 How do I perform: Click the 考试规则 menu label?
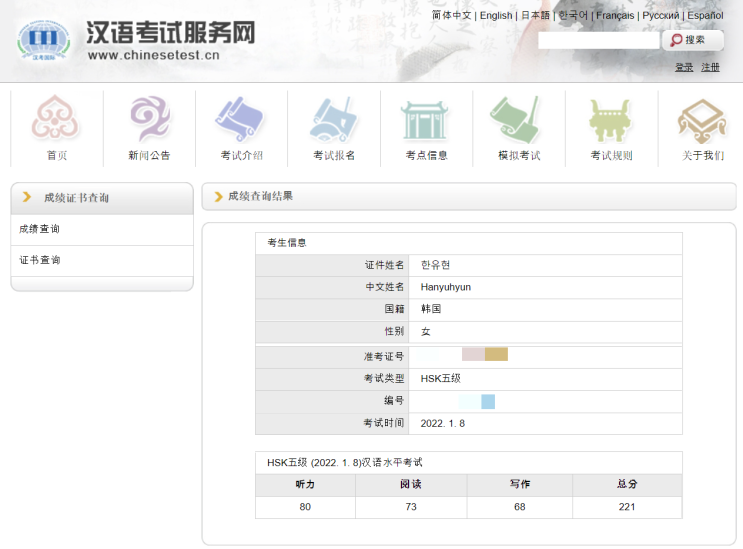(x=611, y=155)
